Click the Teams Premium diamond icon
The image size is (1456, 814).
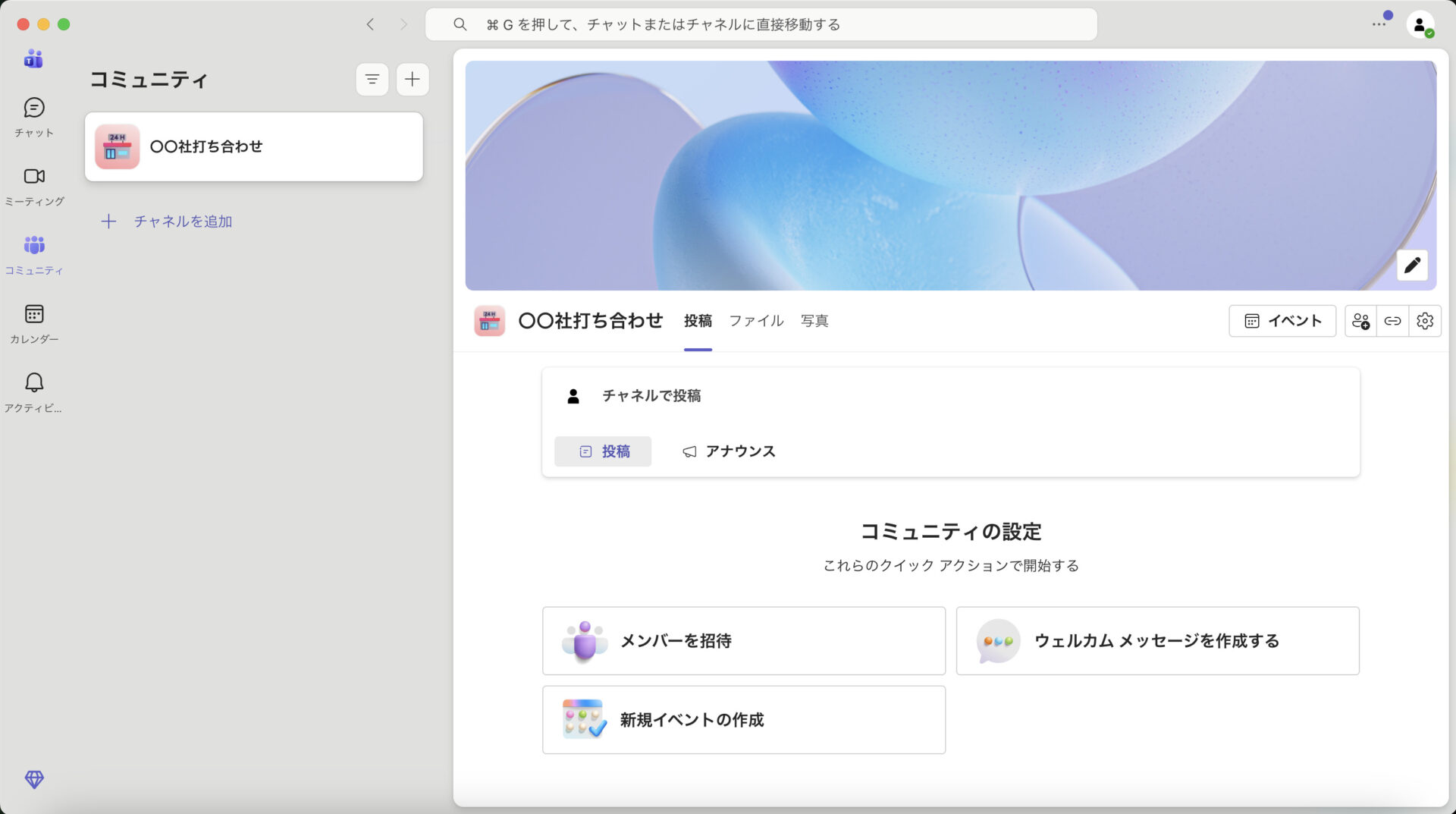click(33, 779)
